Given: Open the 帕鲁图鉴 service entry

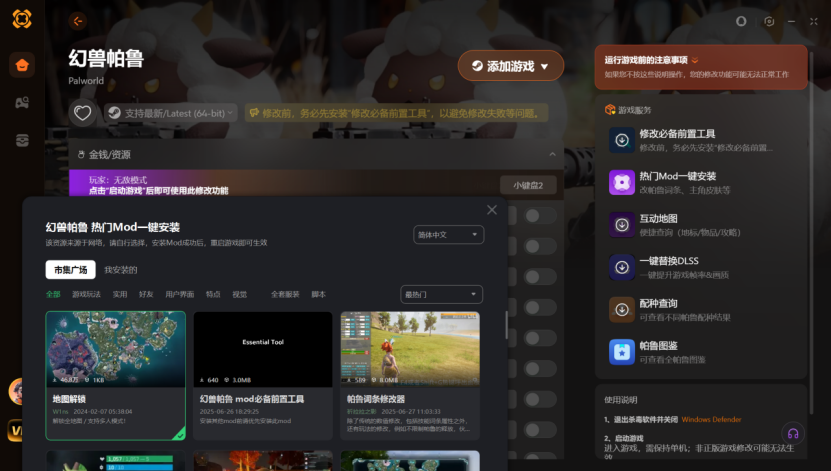Looking at the screenshot, I should click(701, 352).
